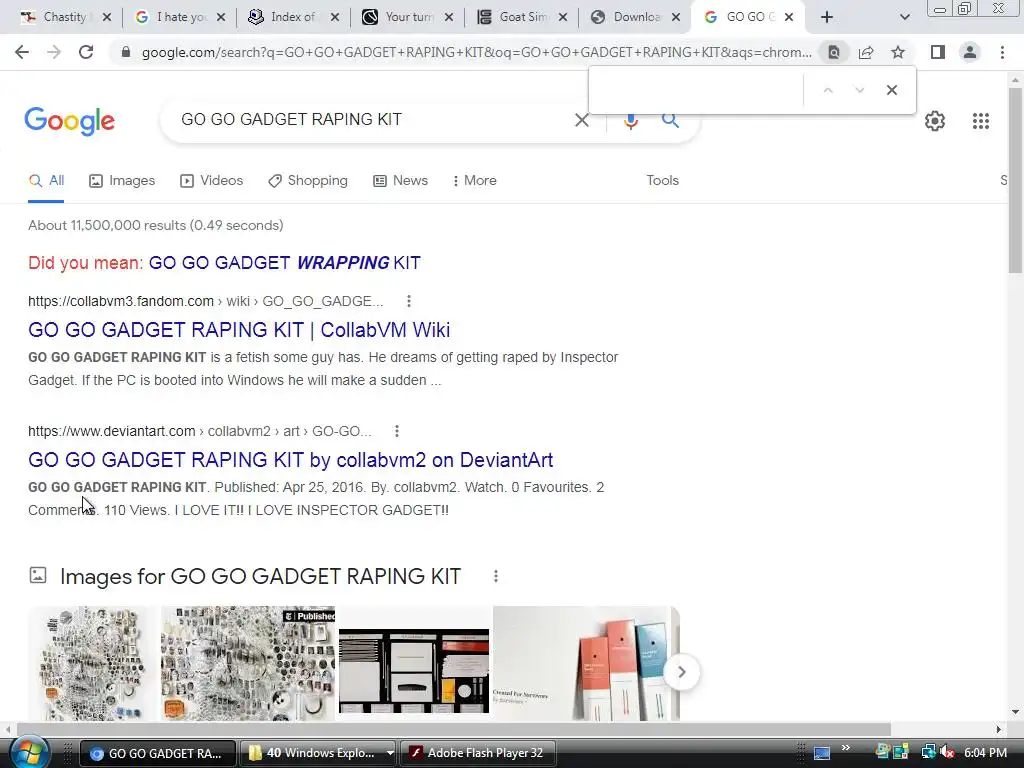Image resolution: width=1024 pixels, height=768 pixels.
Task: Click the vertical page scrollbar thumb
Action: pos(1015,181)
